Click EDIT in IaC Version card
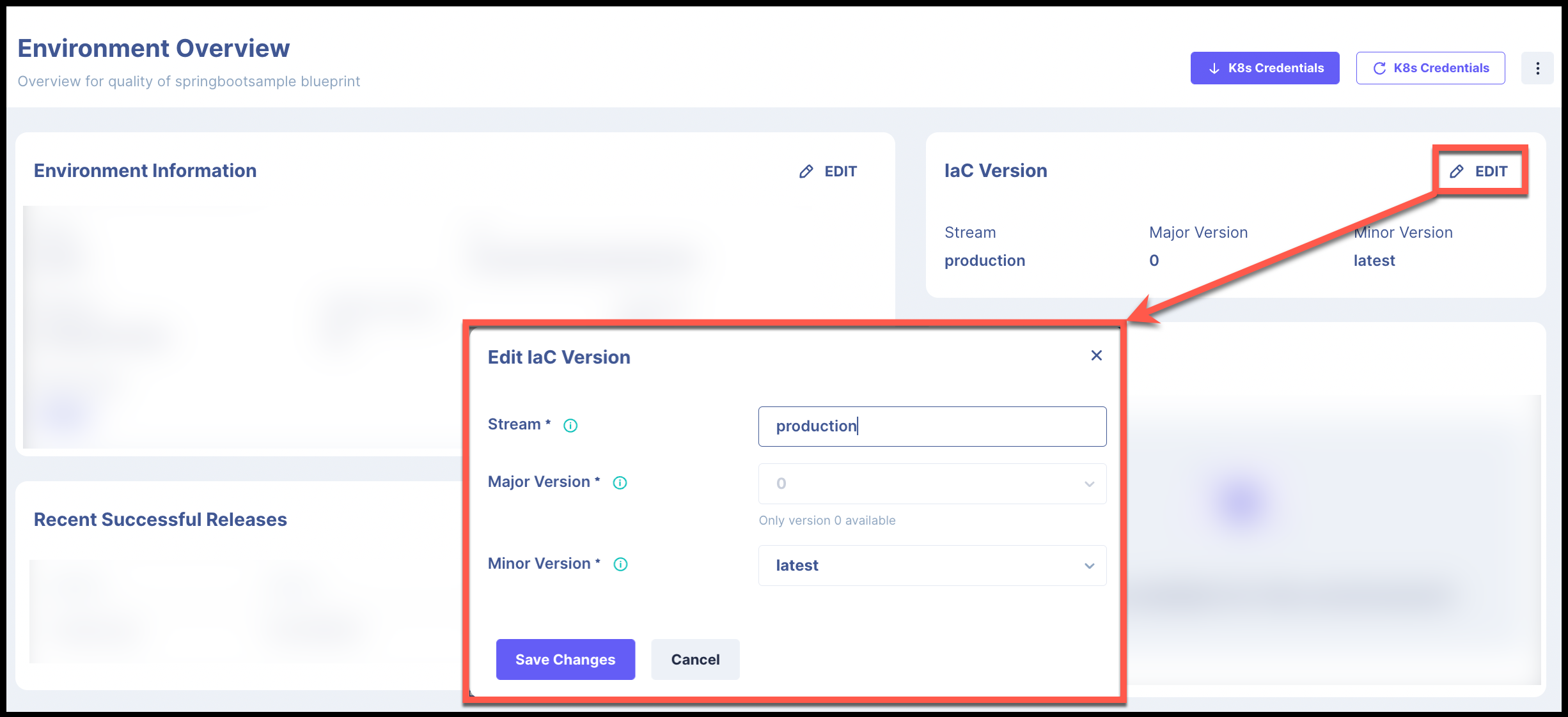The height and width of the screenshot is (717, 1568). pyautogui.click(x=1491, y=171)
